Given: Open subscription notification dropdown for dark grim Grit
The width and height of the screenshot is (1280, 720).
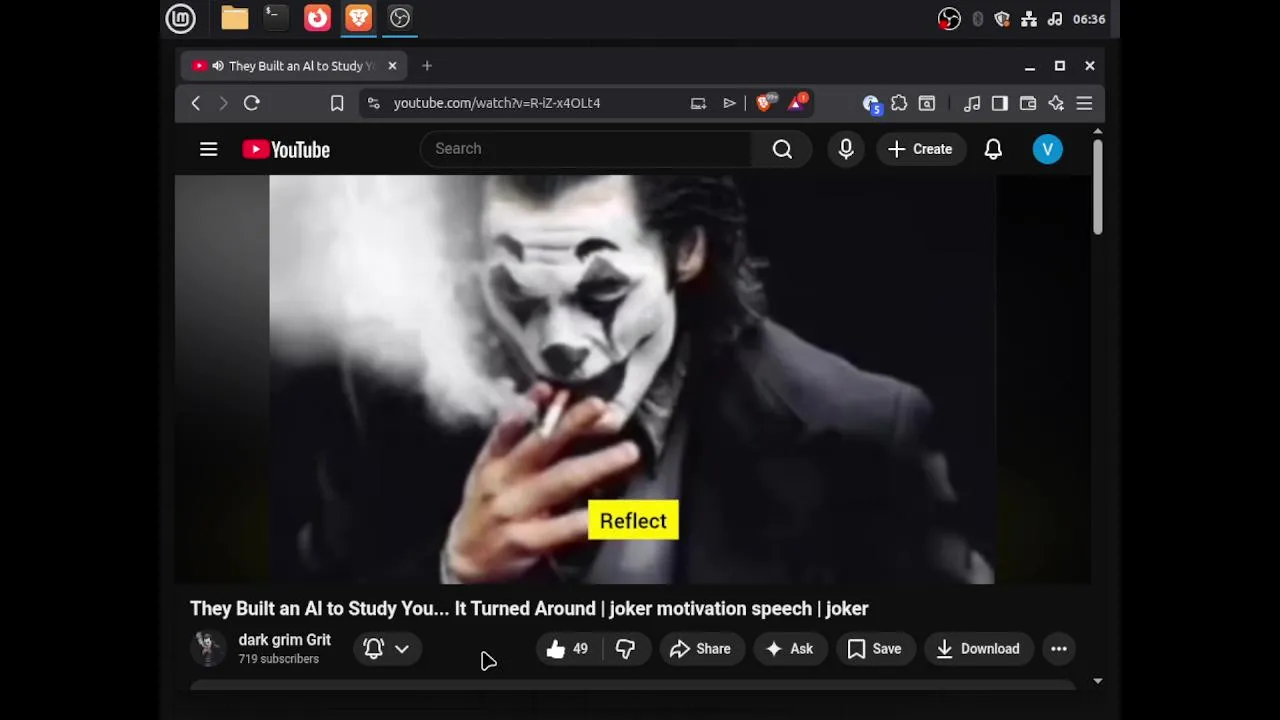Looking at the screenshot, I should click(387, 649).
